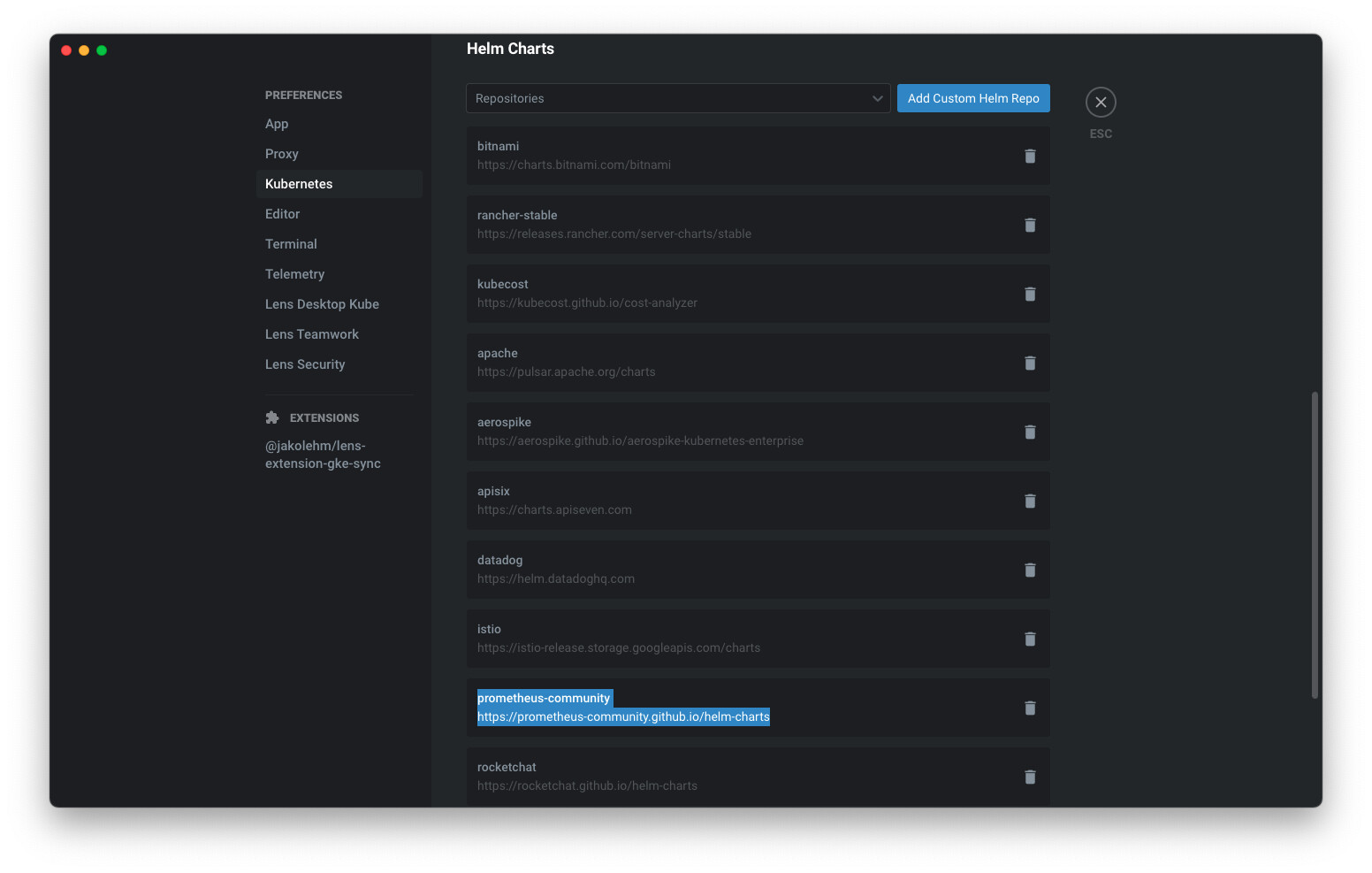Go to the Editor settings

click(x=283, y=214)
